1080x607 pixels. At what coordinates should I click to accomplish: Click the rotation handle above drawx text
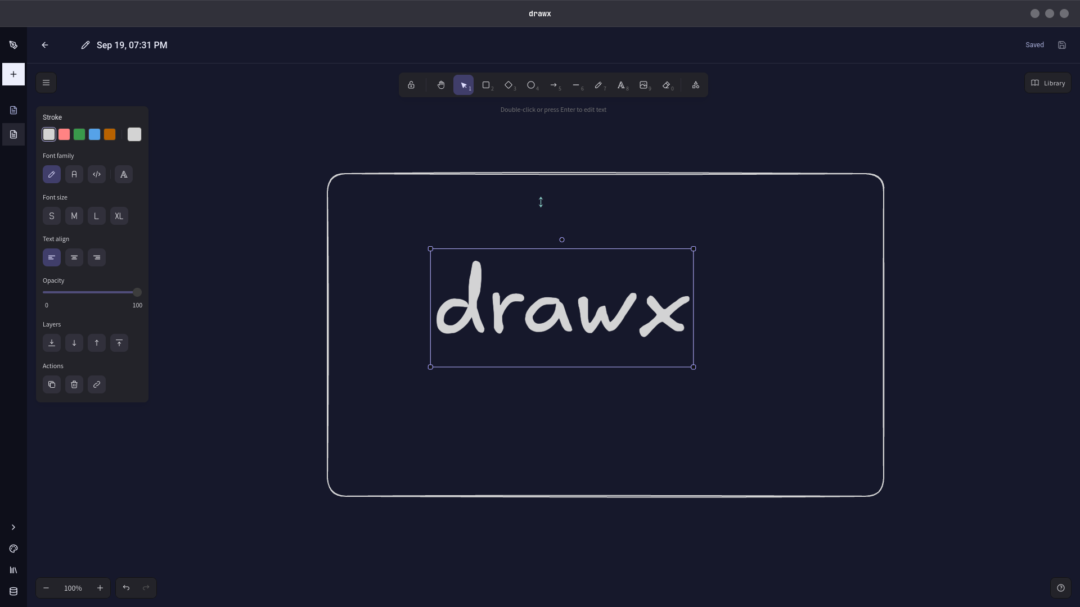[562, 240]
